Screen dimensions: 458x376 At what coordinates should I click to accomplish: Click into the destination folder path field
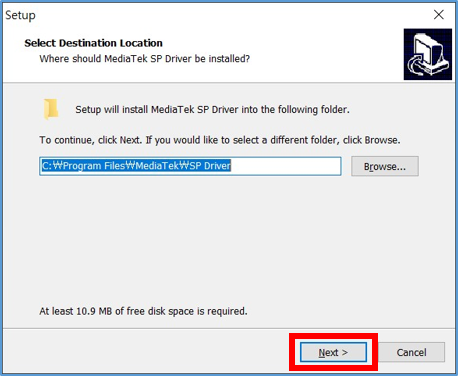tap(190, 166)
